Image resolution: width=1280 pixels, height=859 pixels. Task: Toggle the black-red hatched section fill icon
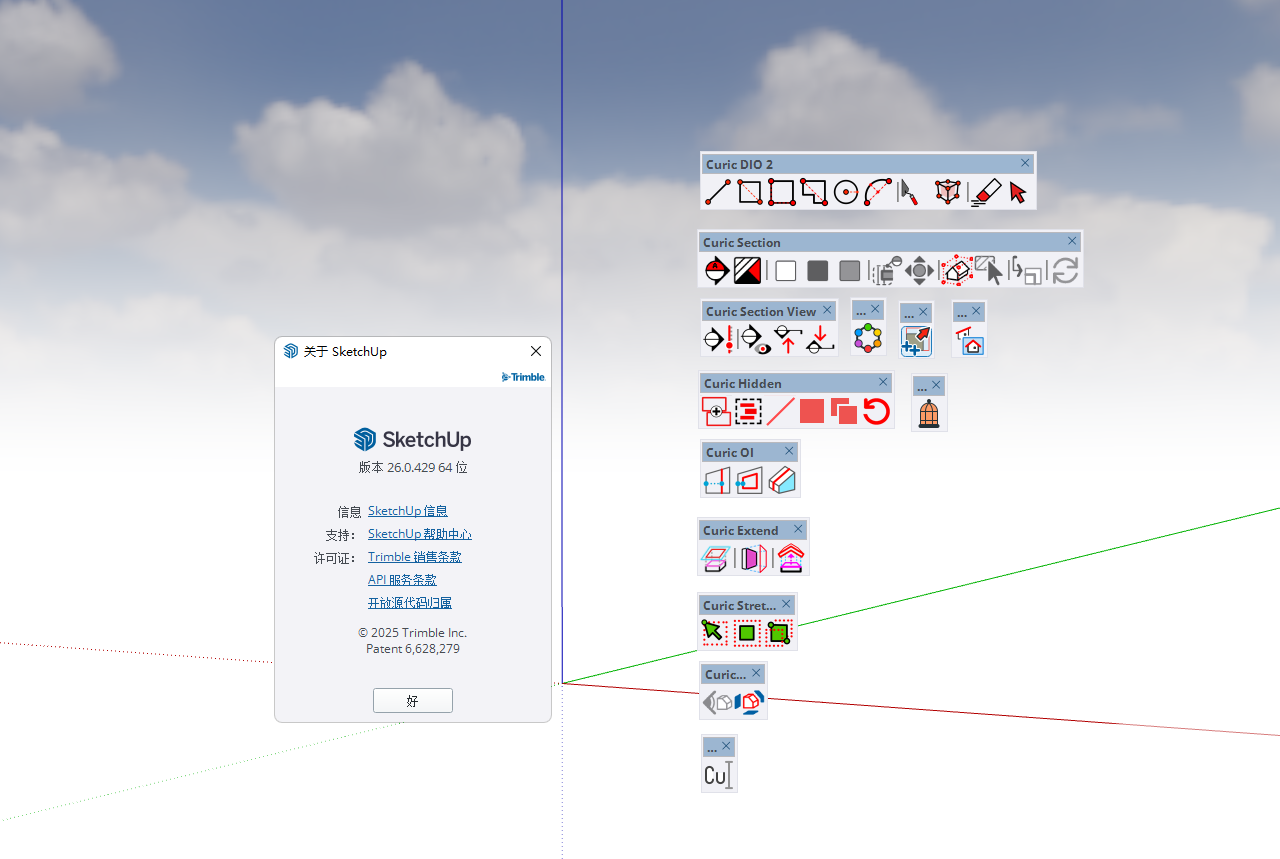pos(747,271)
